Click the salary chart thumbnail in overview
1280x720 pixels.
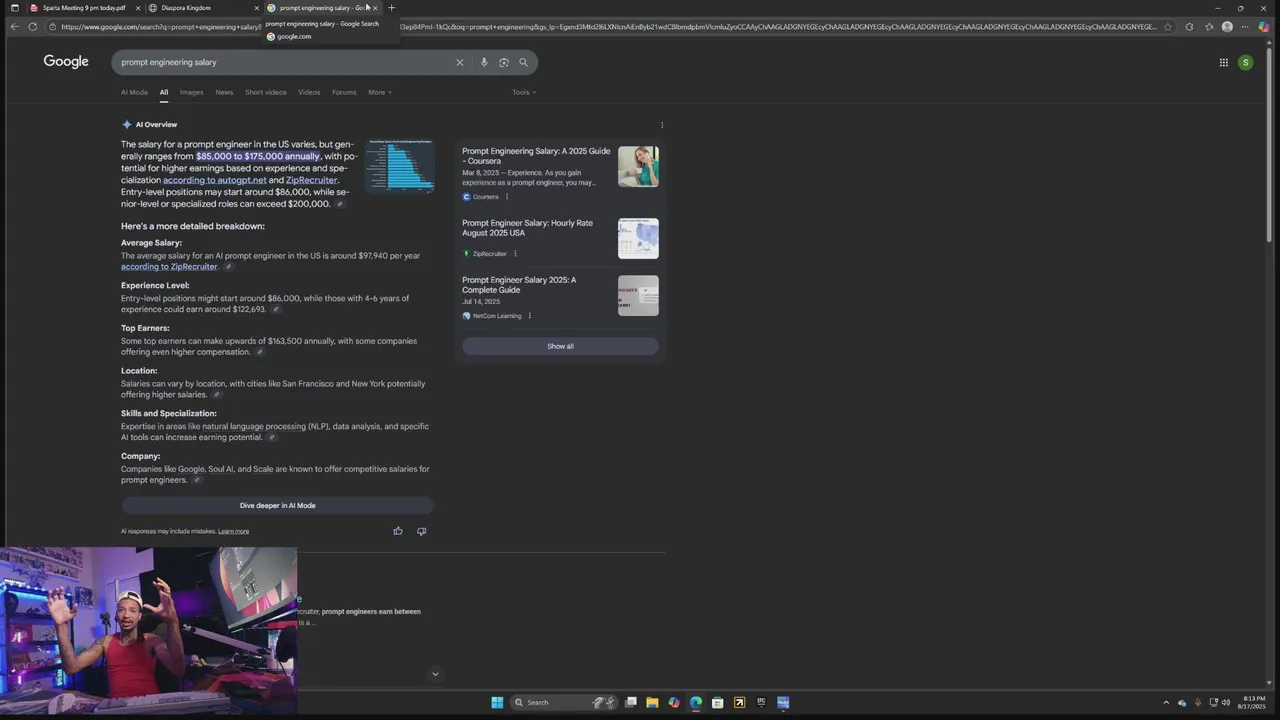(x=399, y=166)
